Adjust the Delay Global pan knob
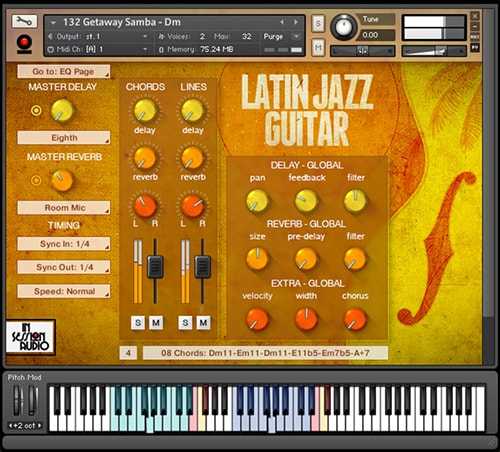Screen dimensions: 500x452 pyautogui.click(x=257, y=201)
